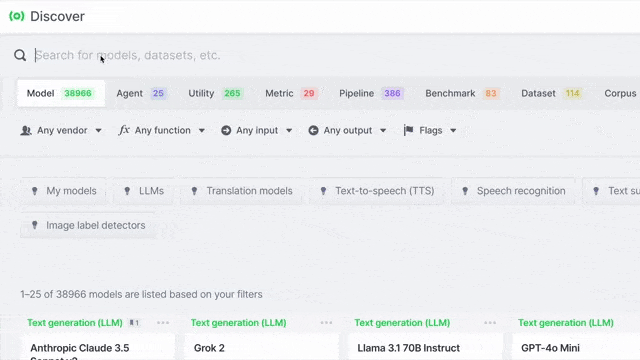Image resolution: width=640 pixels, height=360 pixels.
Task: Click Text generation (LLM) label above Grok 2
Action: (x=238, y=323)
